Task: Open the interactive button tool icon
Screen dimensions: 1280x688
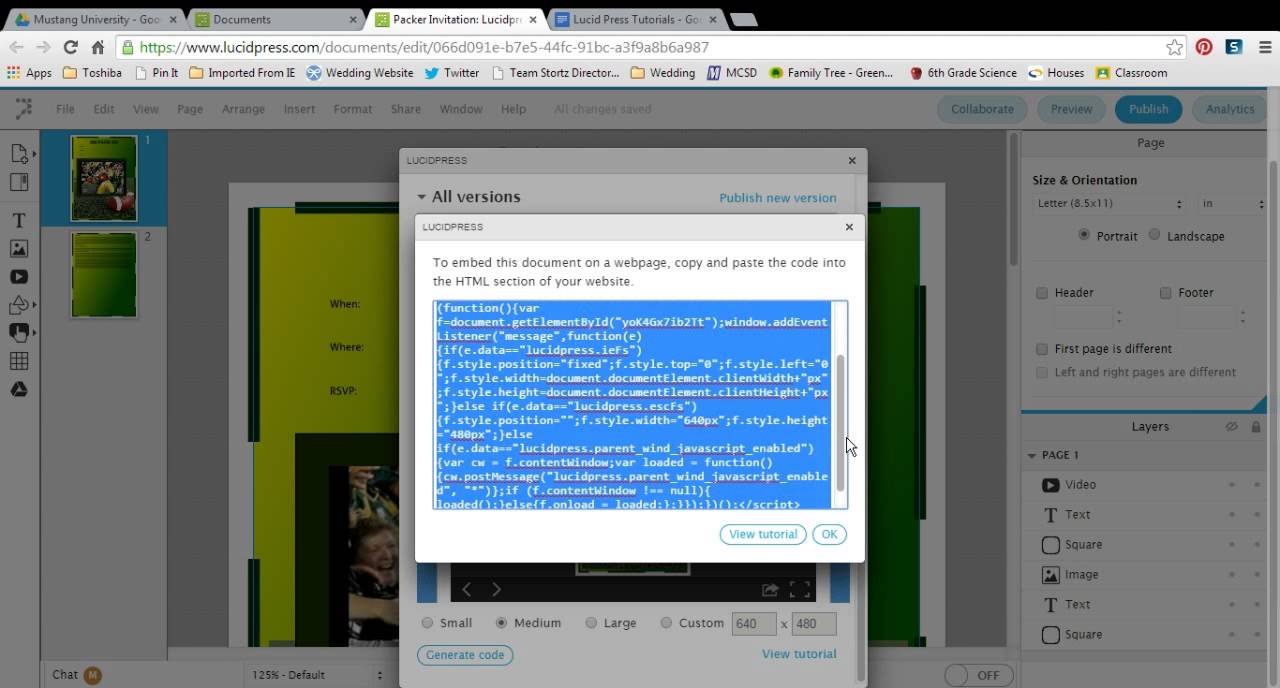Action: pyautogui.click(x=18, y=332)
